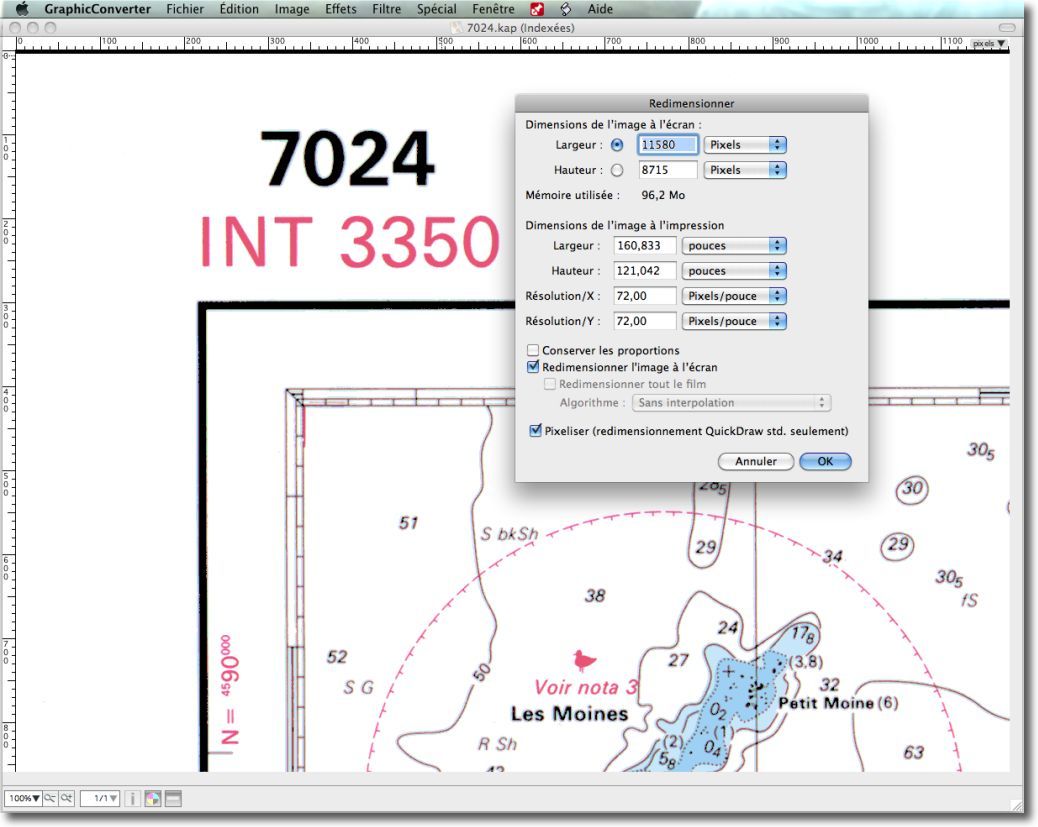Screen dimensions: 1038x827
Task: Click the vertical ruler on the left
Action: point(8,411)
